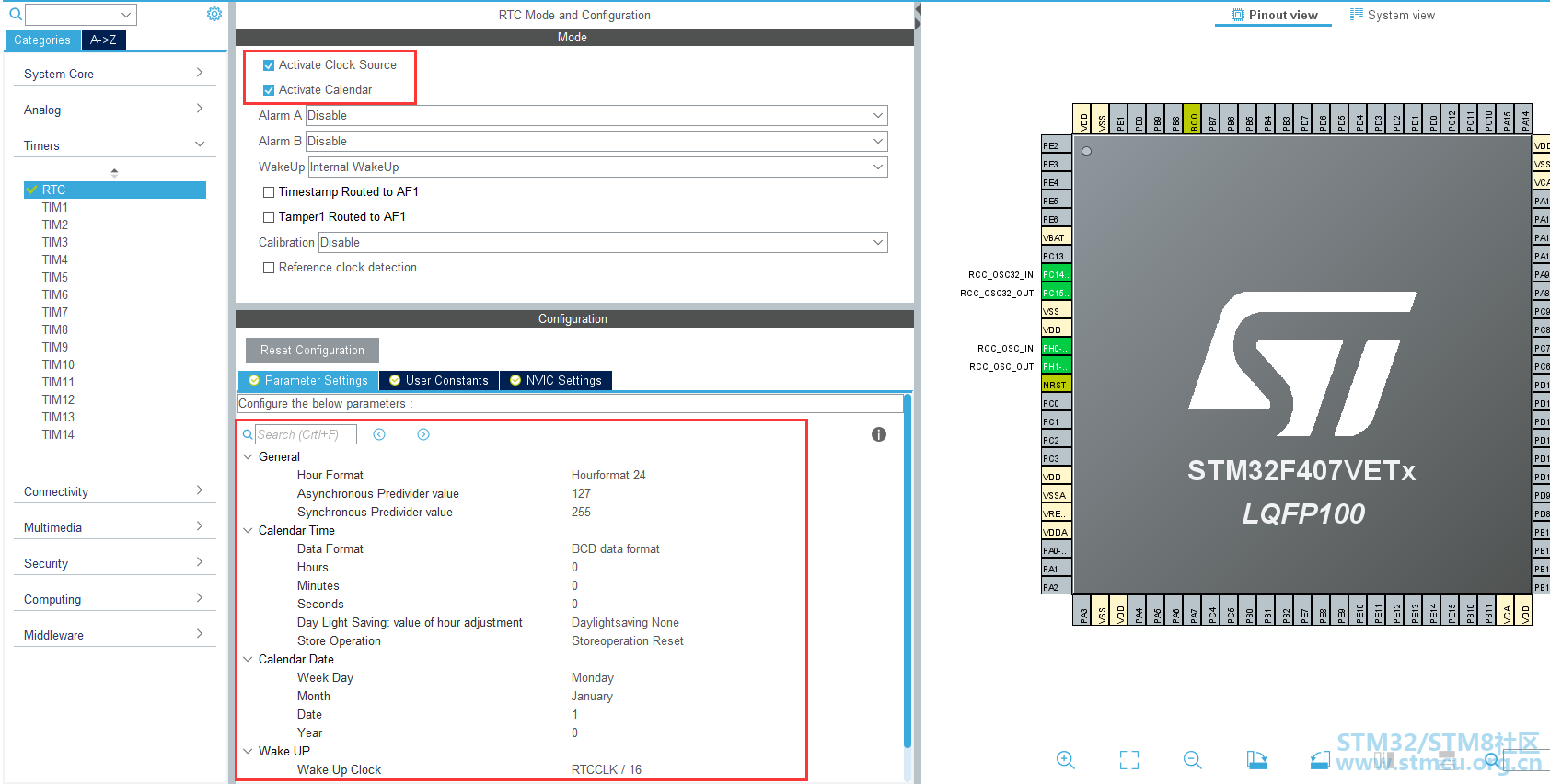The width and height of the screenshot is (1550, 784).
Task: Open the categories settings gear
Action: click(x=214, y=14)
